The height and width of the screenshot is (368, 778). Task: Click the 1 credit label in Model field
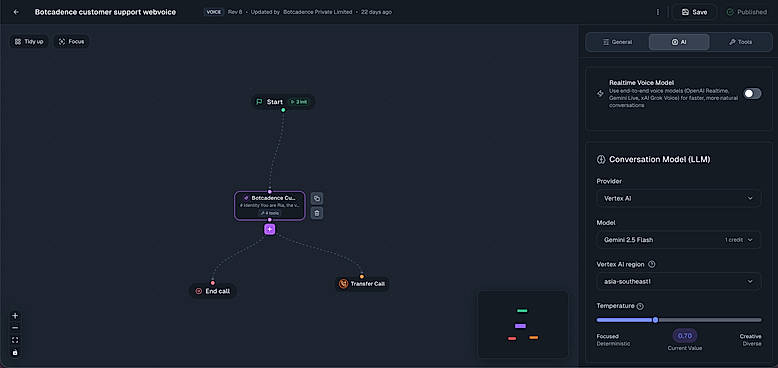coord(734,240)
